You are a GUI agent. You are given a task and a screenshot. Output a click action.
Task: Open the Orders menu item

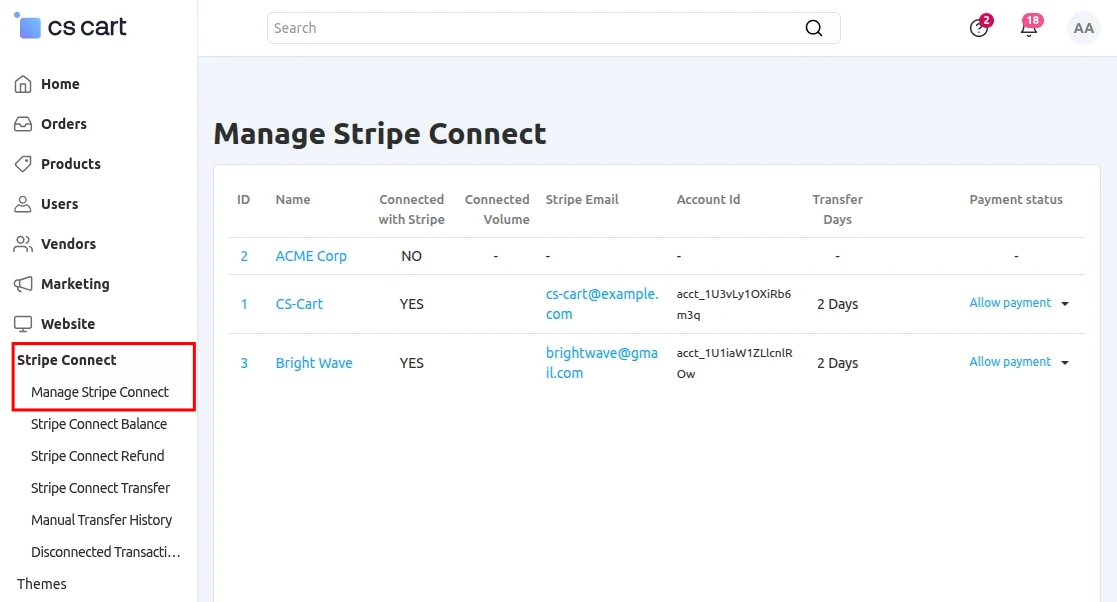point(63,124)
